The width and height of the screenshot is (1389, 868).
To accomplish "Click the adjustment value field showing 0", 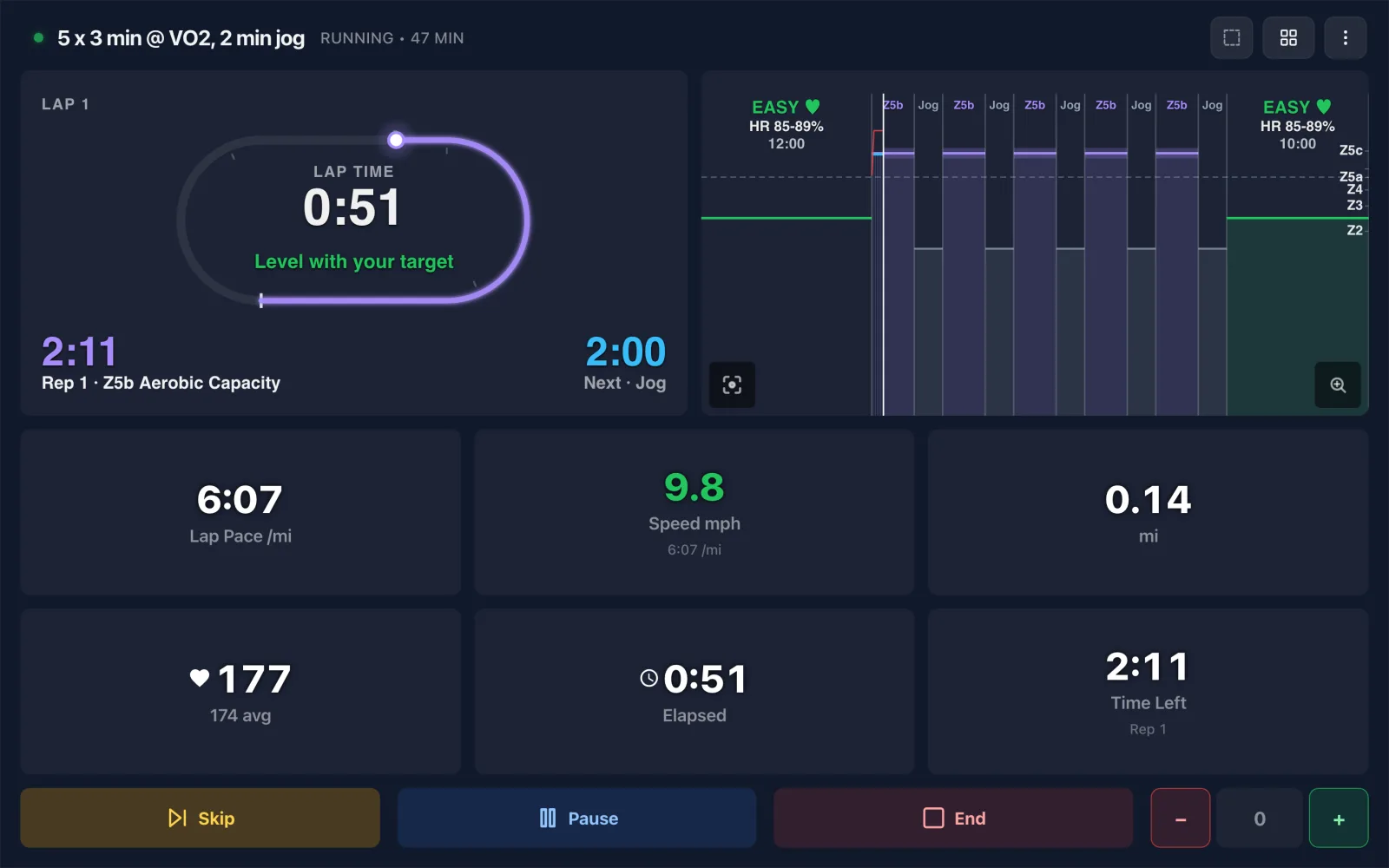I will point(1260,818).
